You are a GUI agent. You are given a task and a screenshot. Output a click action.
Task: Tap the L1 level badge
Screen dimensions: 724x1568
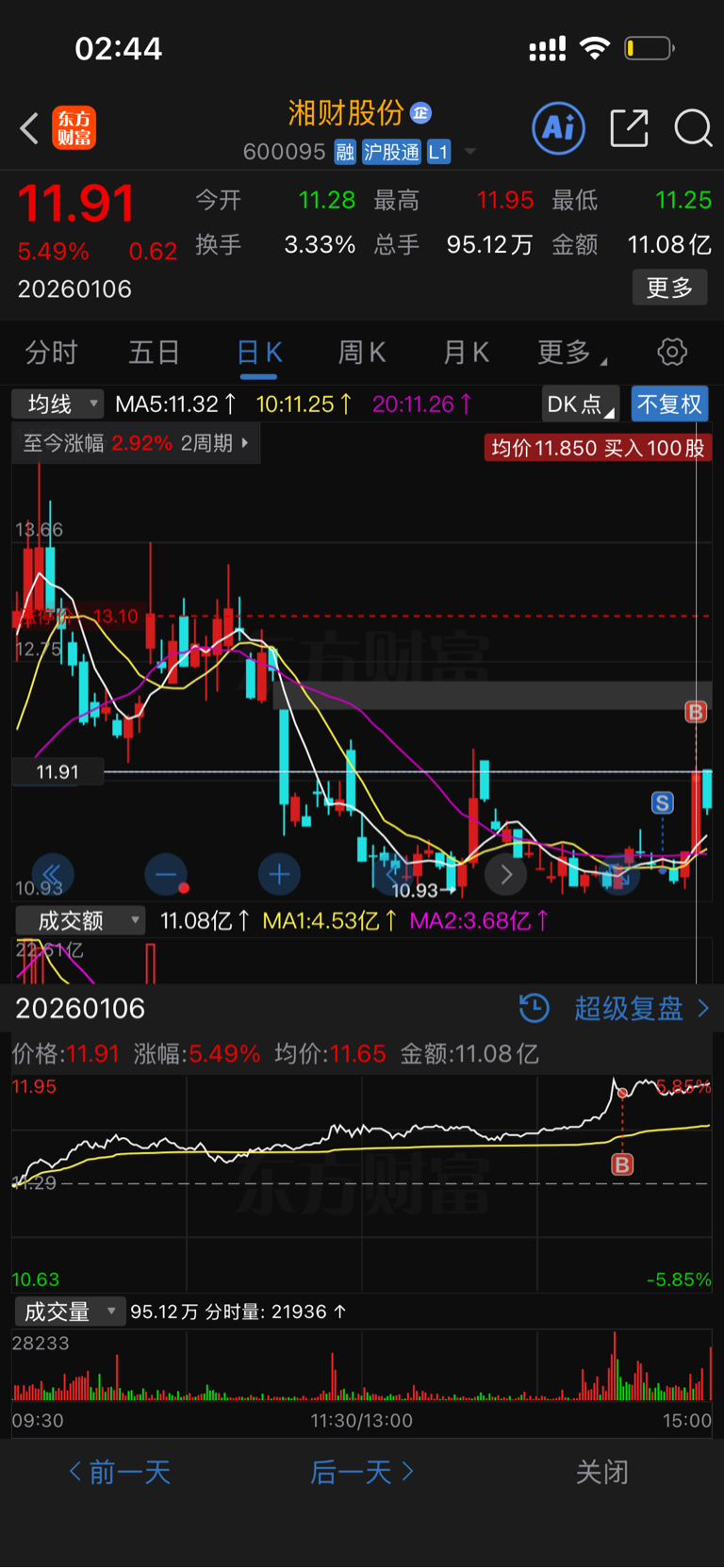438,152
